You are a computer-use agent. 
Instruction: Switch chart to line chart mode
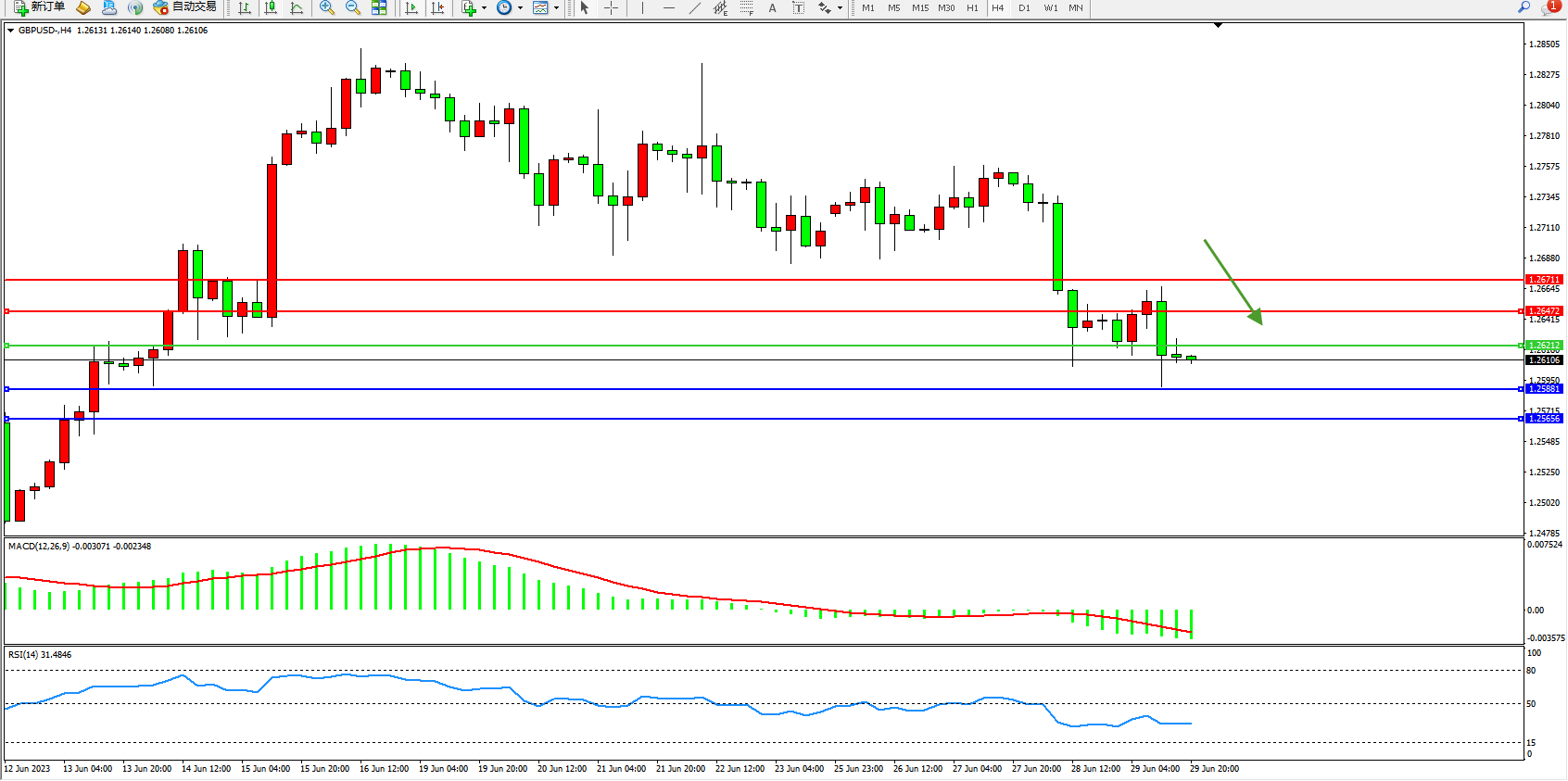[297, 7]
